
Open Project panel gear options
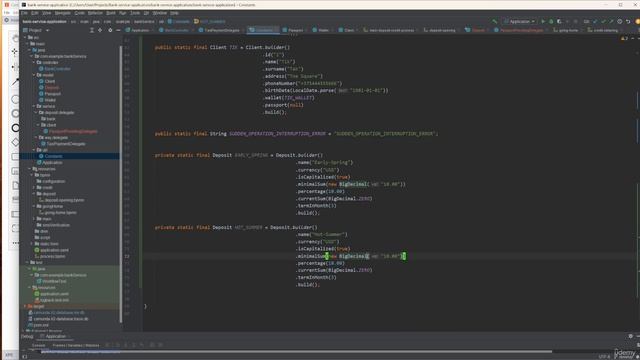110,30
